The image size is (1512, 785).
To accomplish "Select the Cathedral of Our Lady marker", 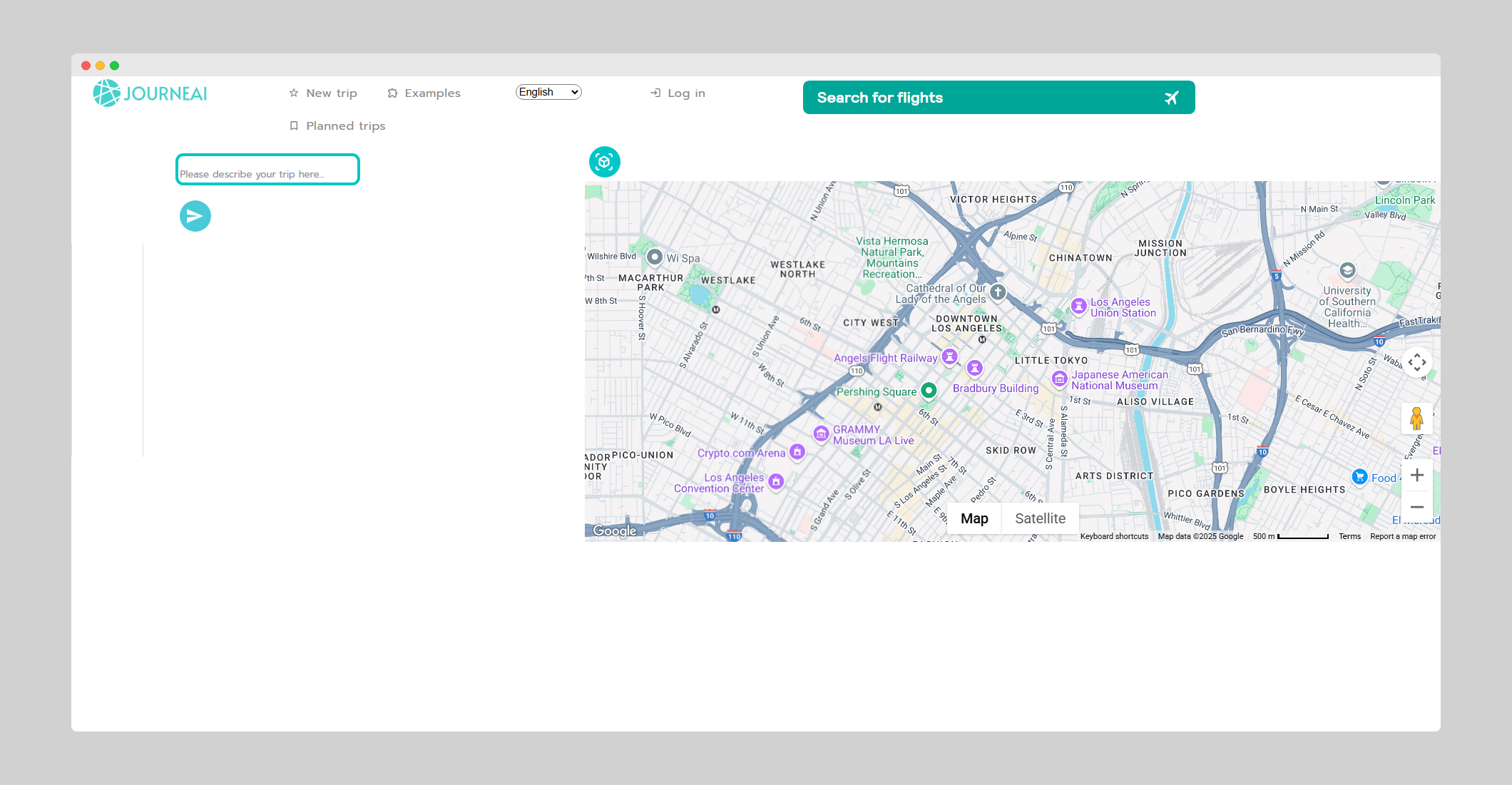I will 998,292.
